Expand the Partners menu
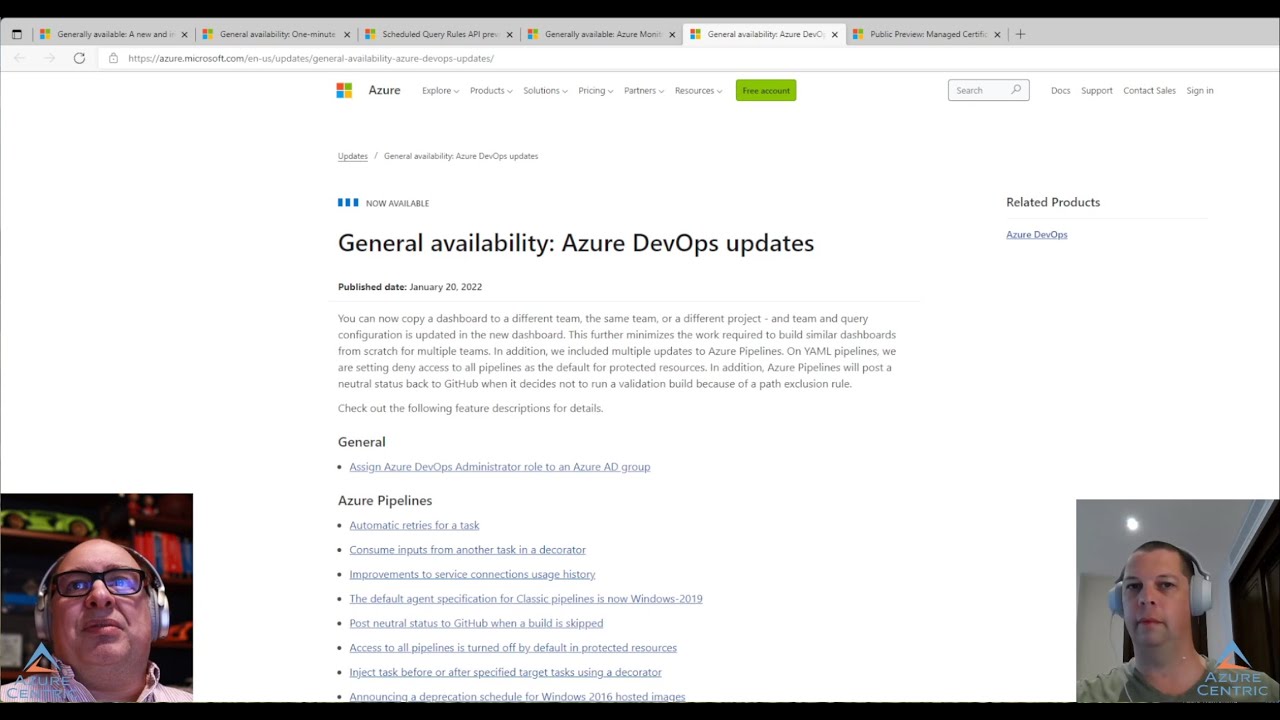The image size is (1280, 720). [644, 90]
